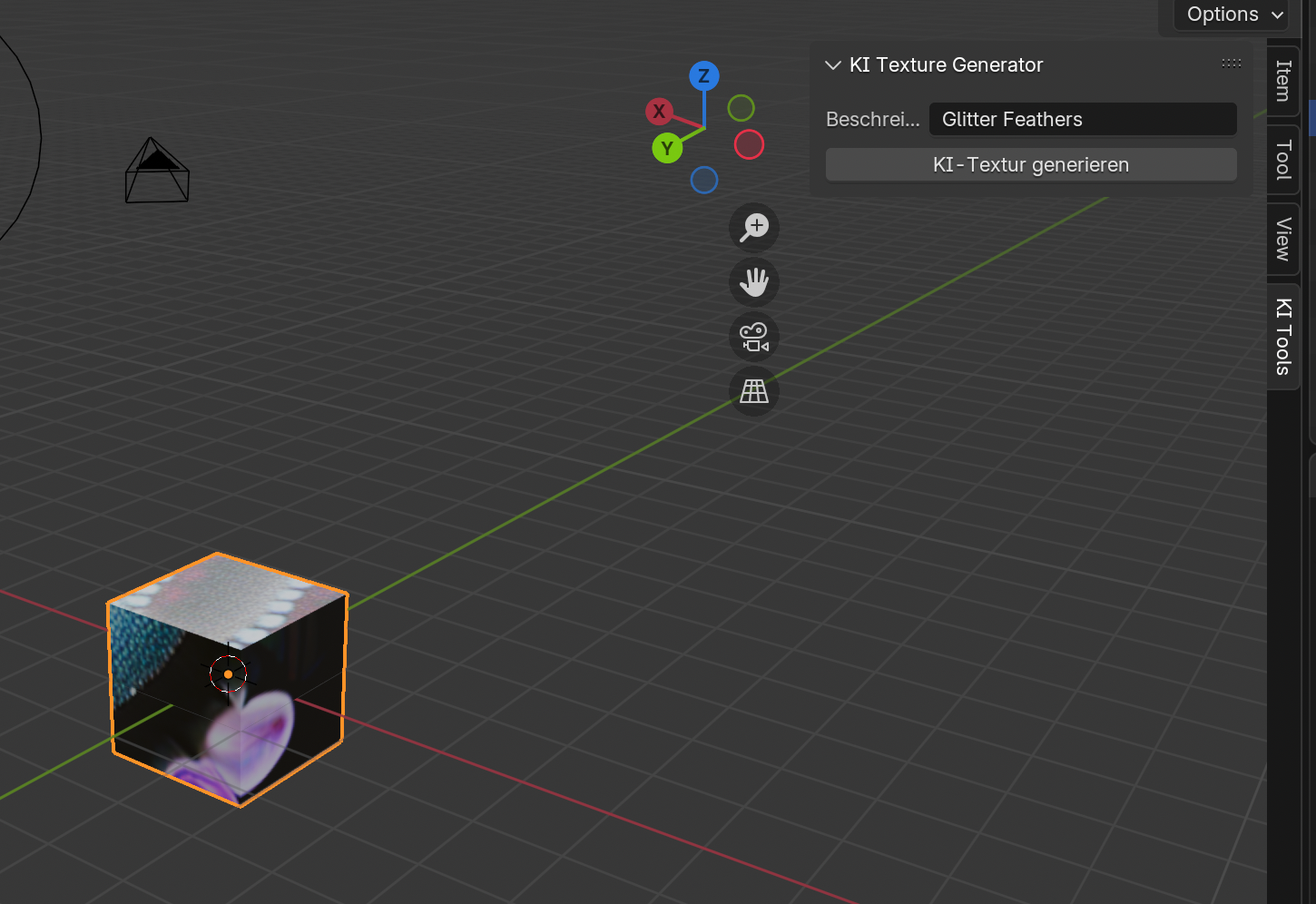This screenshot has height=904, width=1316.
Task: Switch to the Tool sidebar tab
Action: (x=1283, y=160)
